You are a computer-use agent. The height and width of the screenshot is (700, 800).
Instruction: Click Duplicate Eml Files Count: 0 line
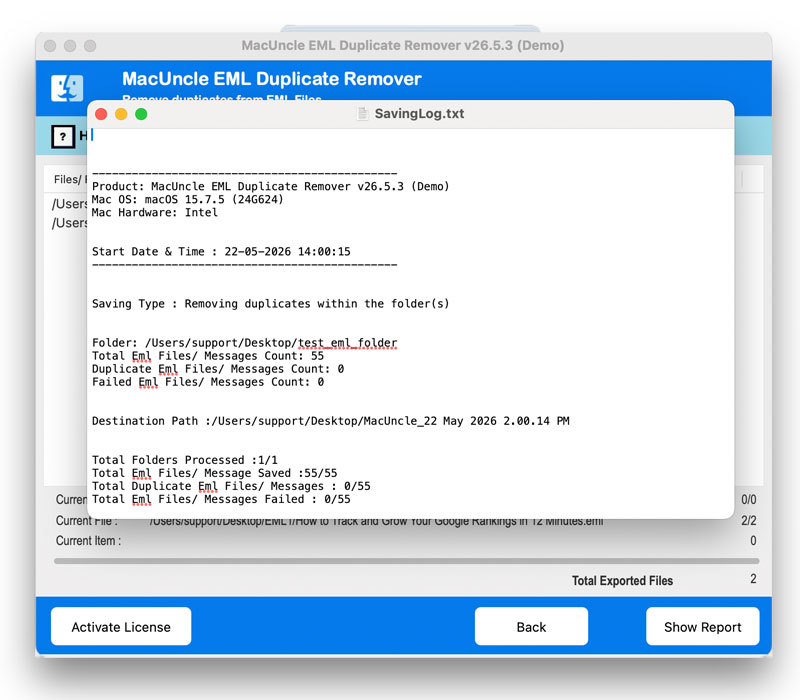tap(218, 369)
